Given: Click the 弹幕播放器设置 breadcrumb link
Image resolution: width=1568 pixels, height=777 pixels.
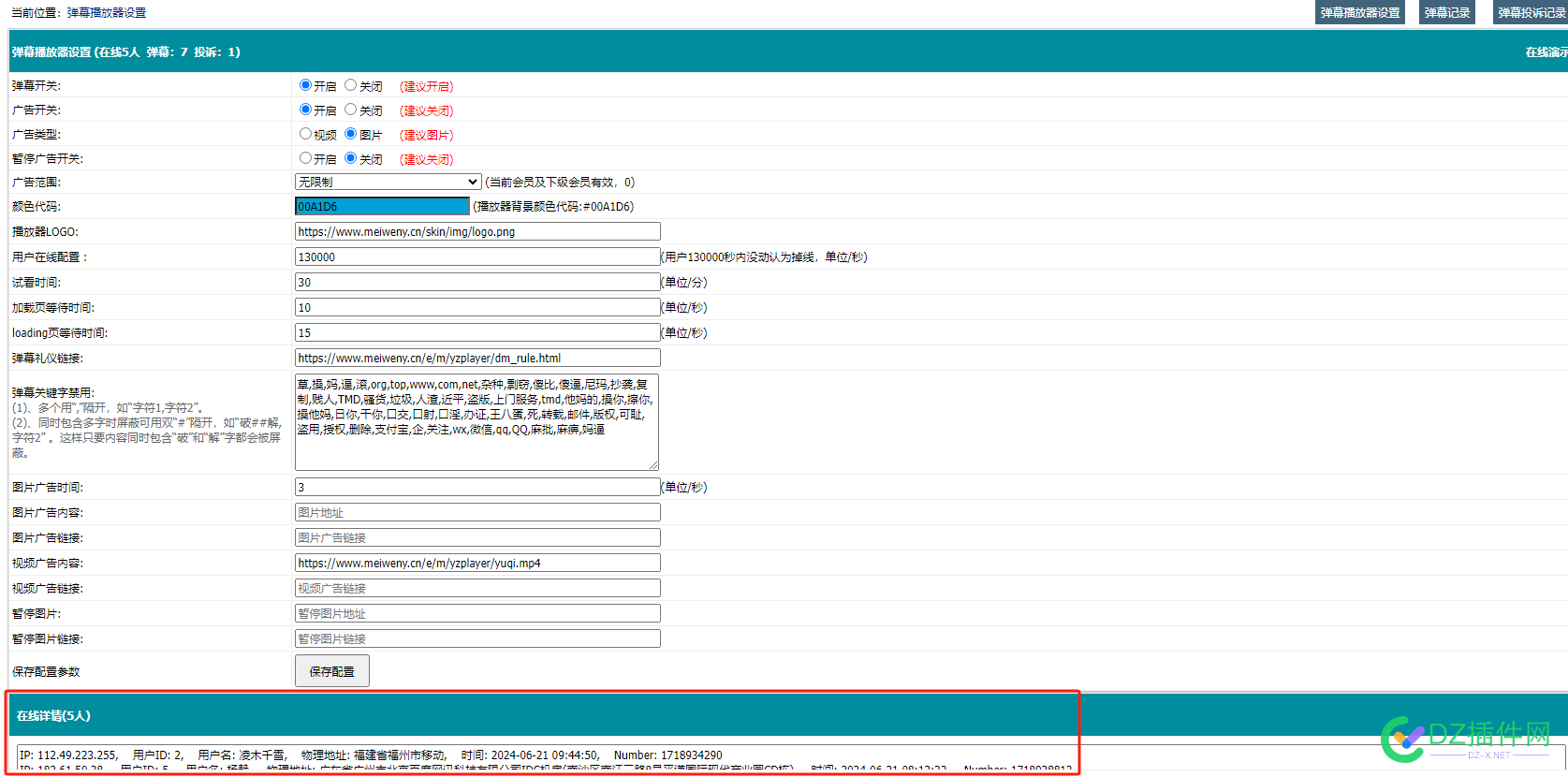Looking at the screenshot, I should [x=107, y=13].
